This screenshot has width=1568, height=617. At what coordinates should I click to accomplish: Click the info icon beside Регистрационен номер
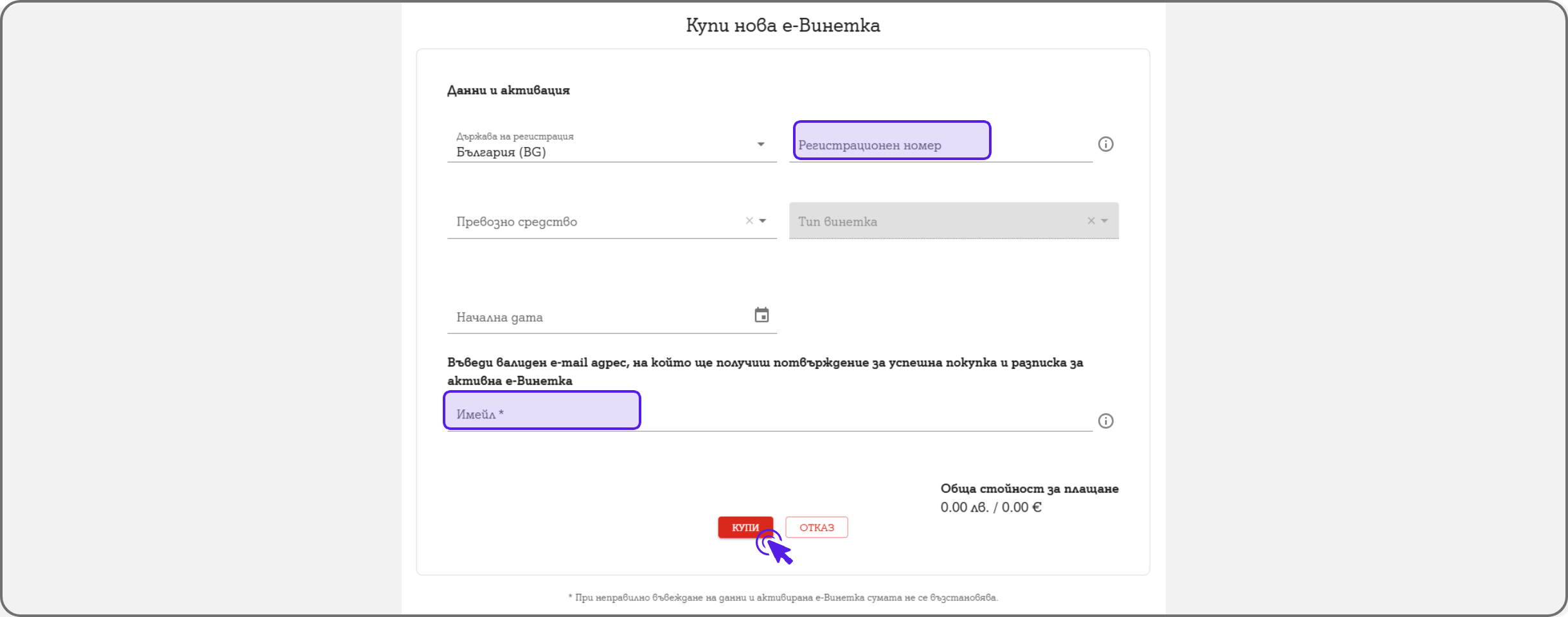coord(1105,145)
